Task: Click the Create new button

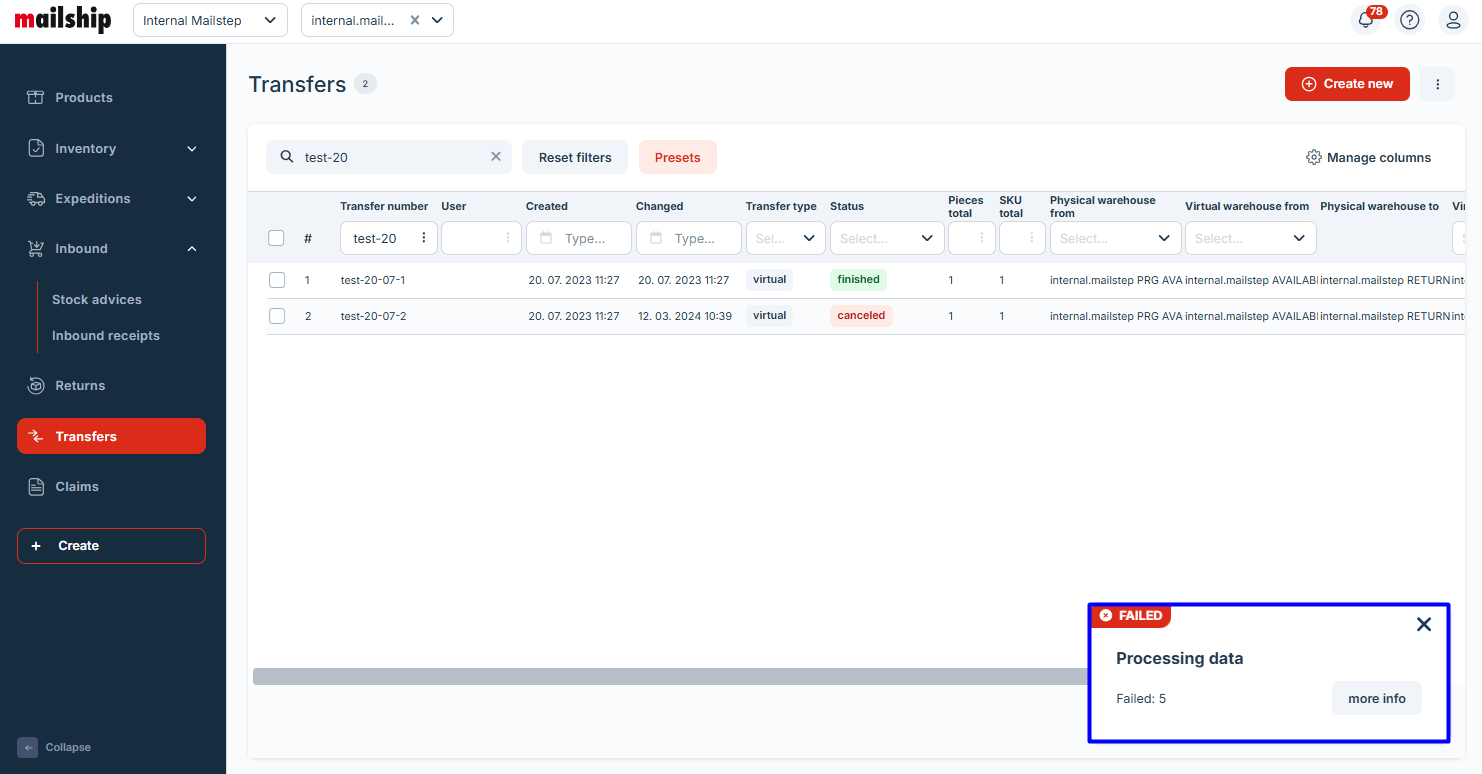Action: tap(1346, 85)
